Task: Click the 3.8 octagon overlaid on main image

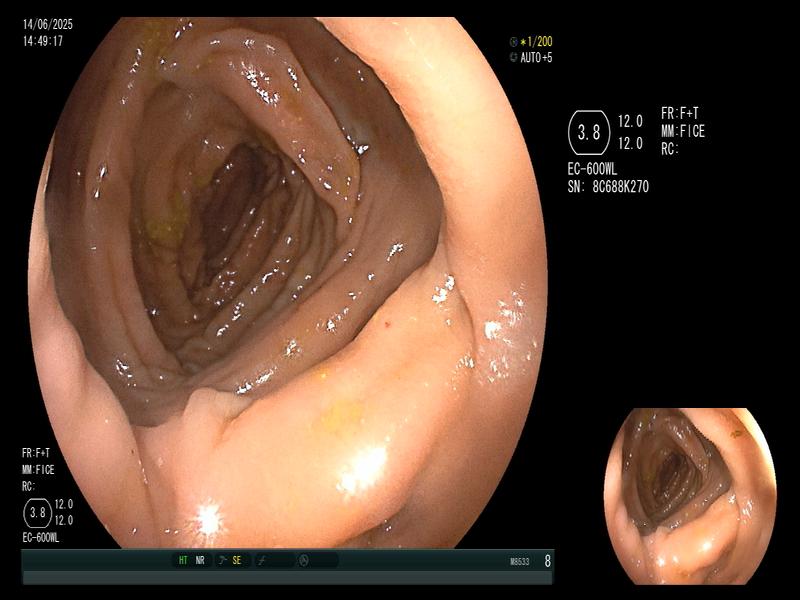Action: (x=38, y=512)
